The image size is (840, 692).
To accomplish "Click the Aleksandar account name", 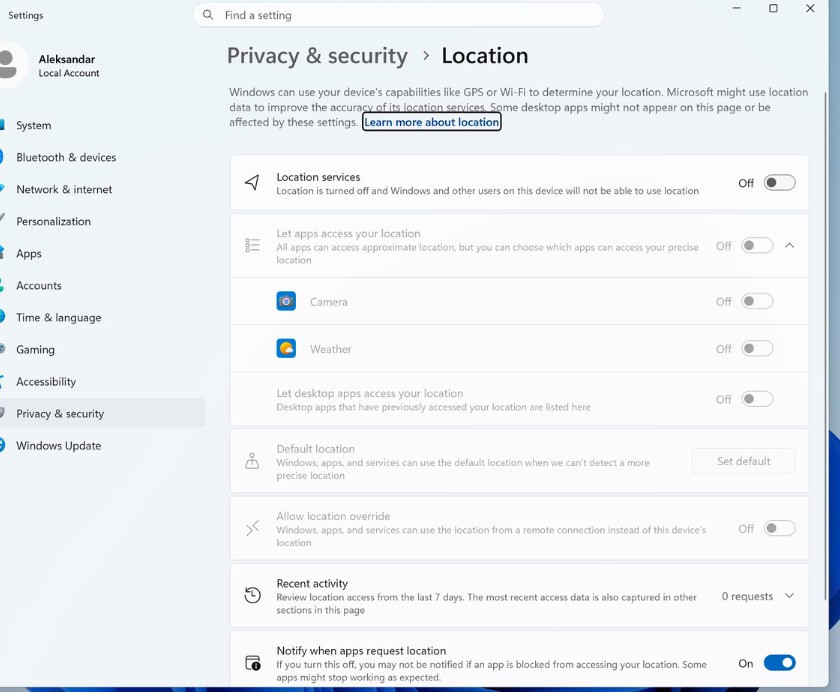I will point(67,59).
